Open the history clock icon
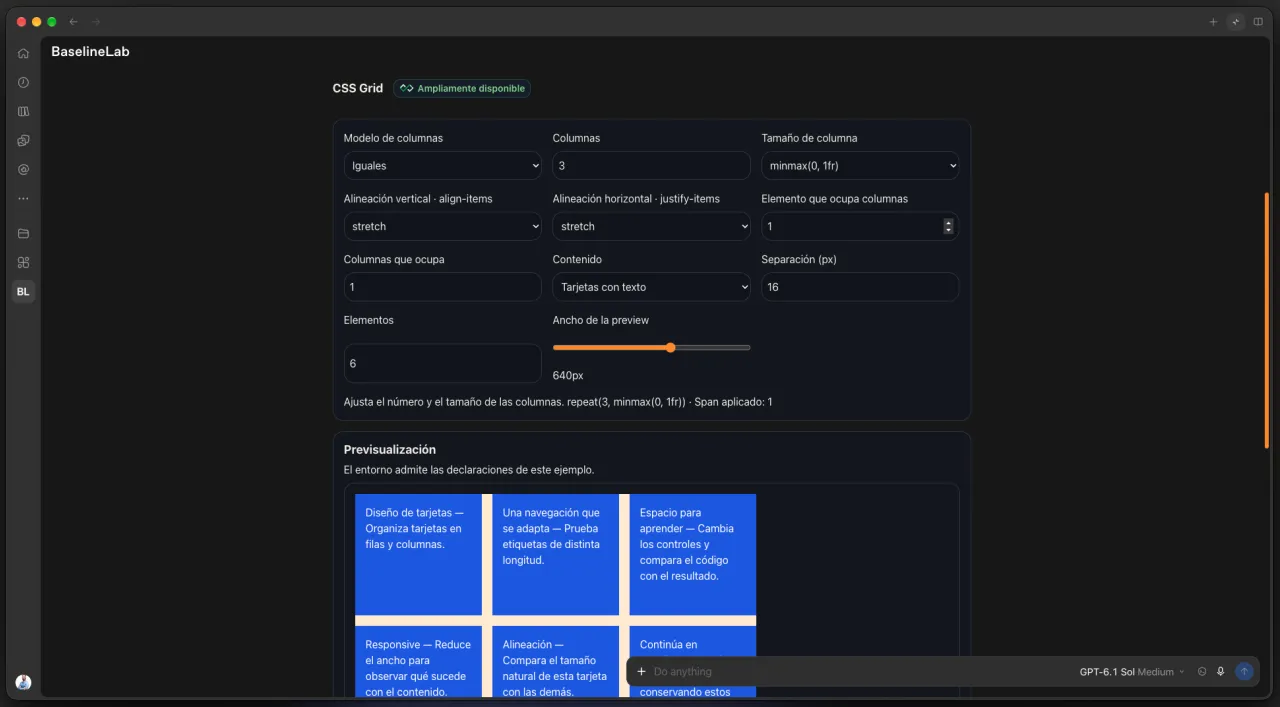This screenshot has height=707, width=1280. [23, 82]
